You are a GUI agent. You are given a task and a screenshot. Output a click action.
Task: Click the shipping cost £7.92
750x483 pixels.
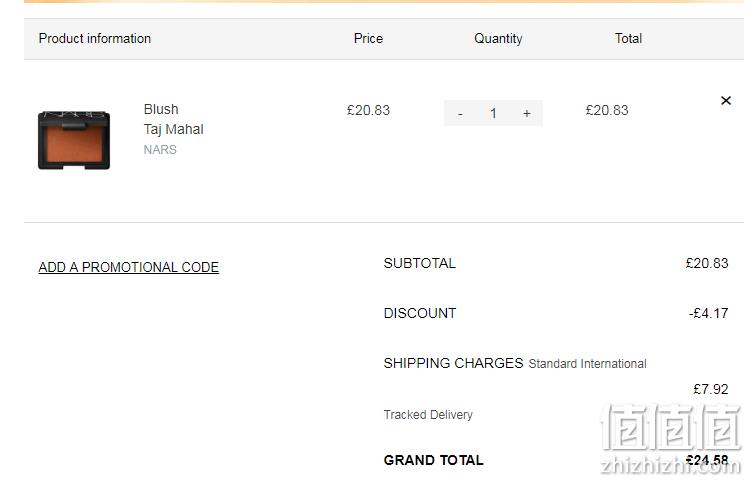711,389
